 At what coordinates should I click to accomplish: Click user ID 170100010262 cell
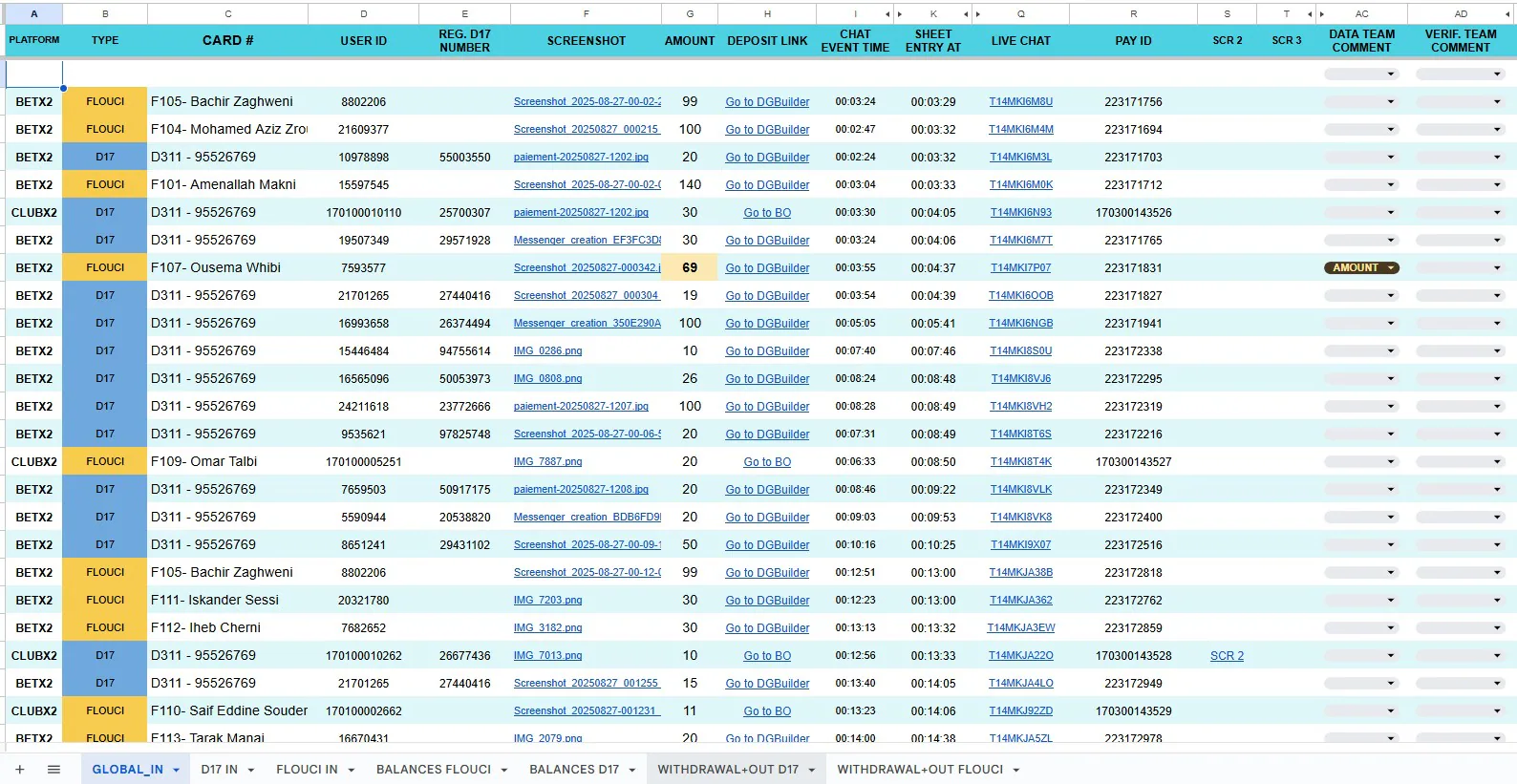pos(364,656)
